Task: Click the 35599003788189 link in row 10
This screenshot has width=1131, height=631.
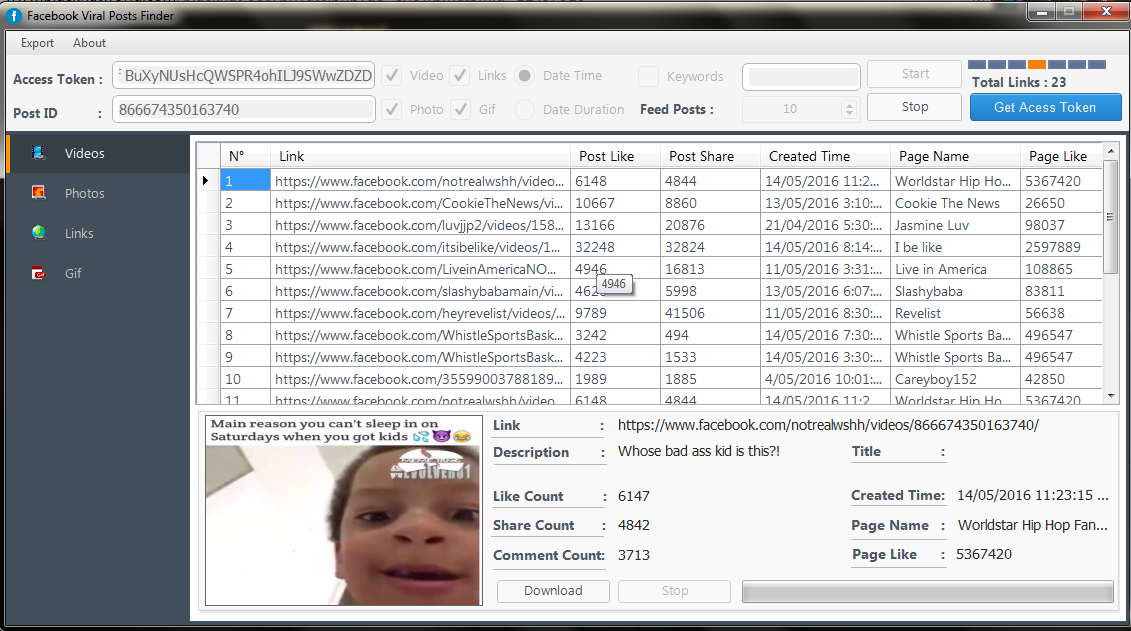Action: click(419, 379)
